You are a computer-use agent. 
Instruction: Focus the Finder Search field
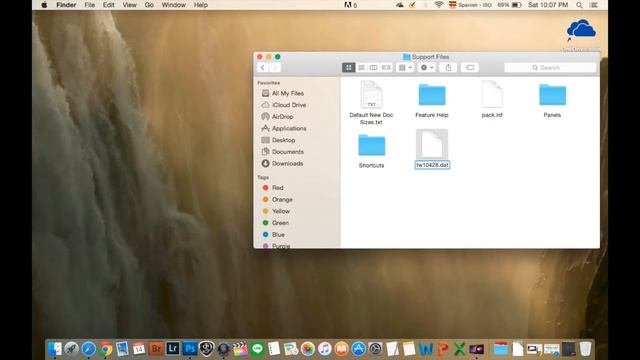coord(550,67)
